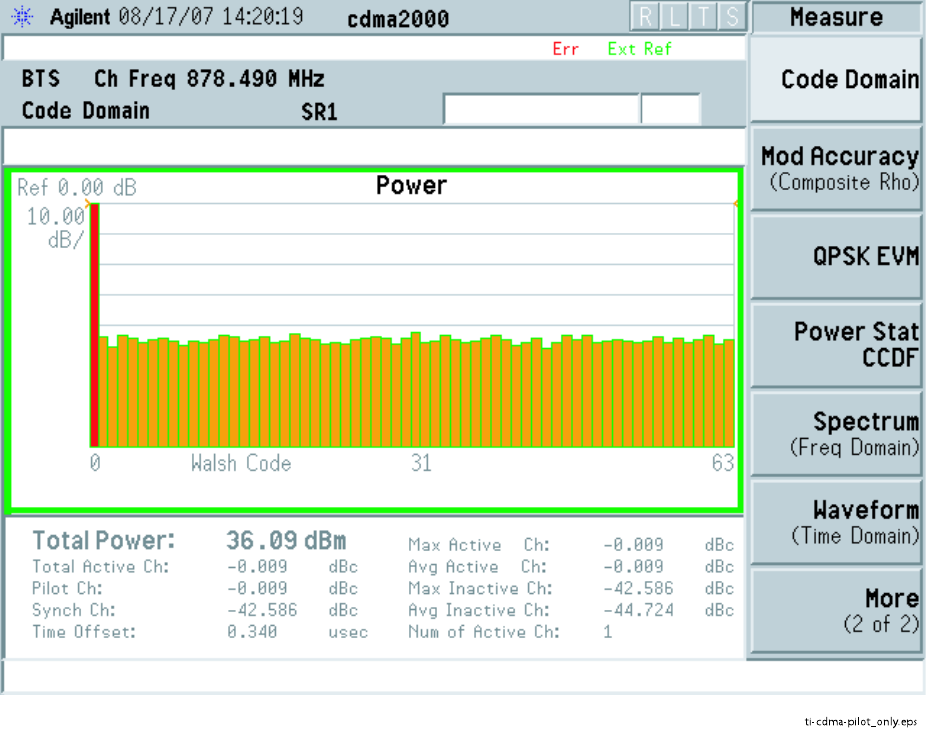
Task: Click the Num of Active Ch value 1
Action: click(x=608, y=632)
